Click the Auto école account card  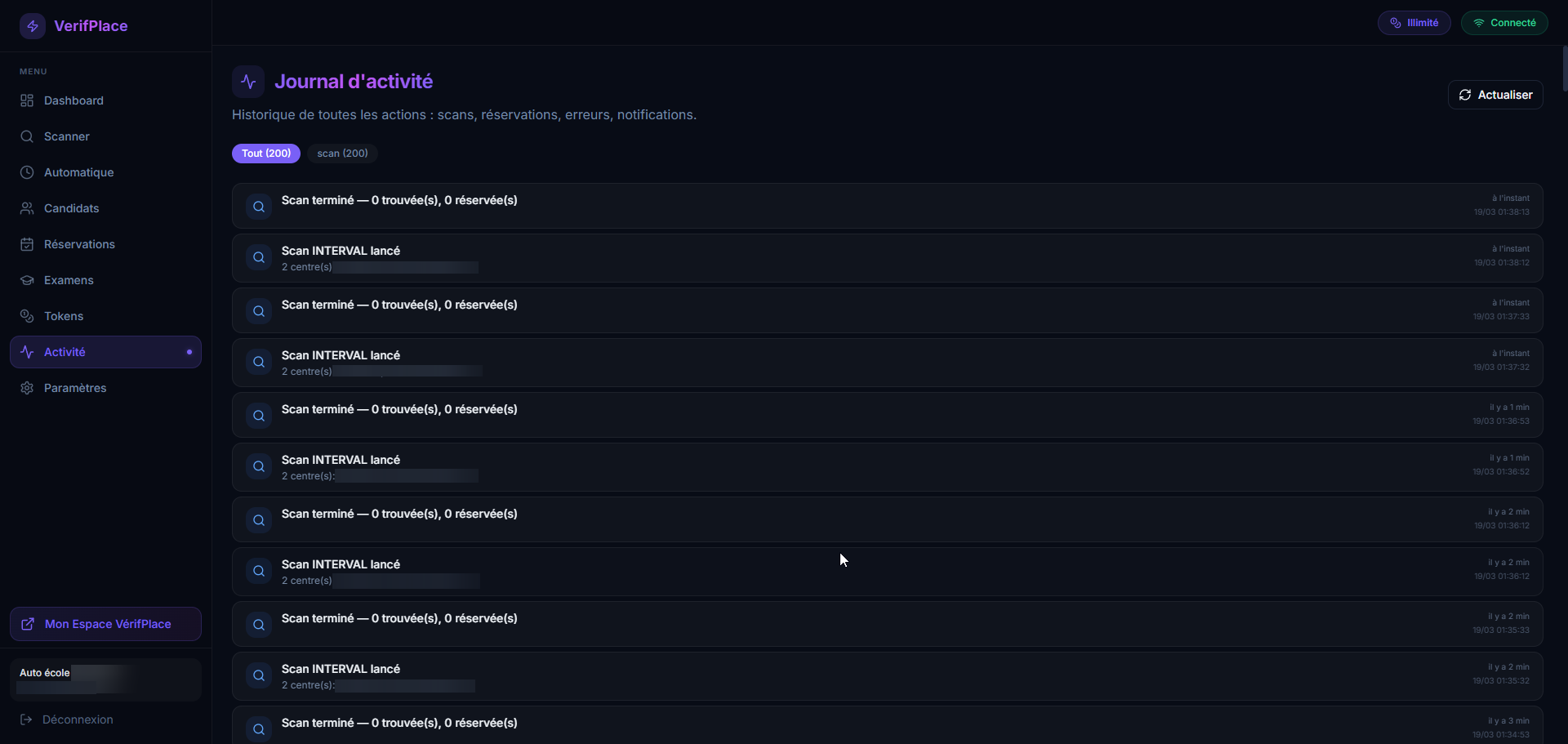106,679
